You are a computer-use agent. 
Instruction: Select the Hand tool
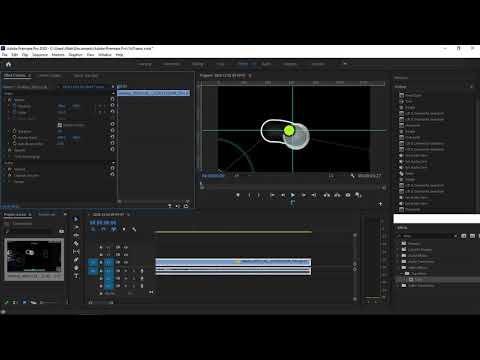[76, 268]
